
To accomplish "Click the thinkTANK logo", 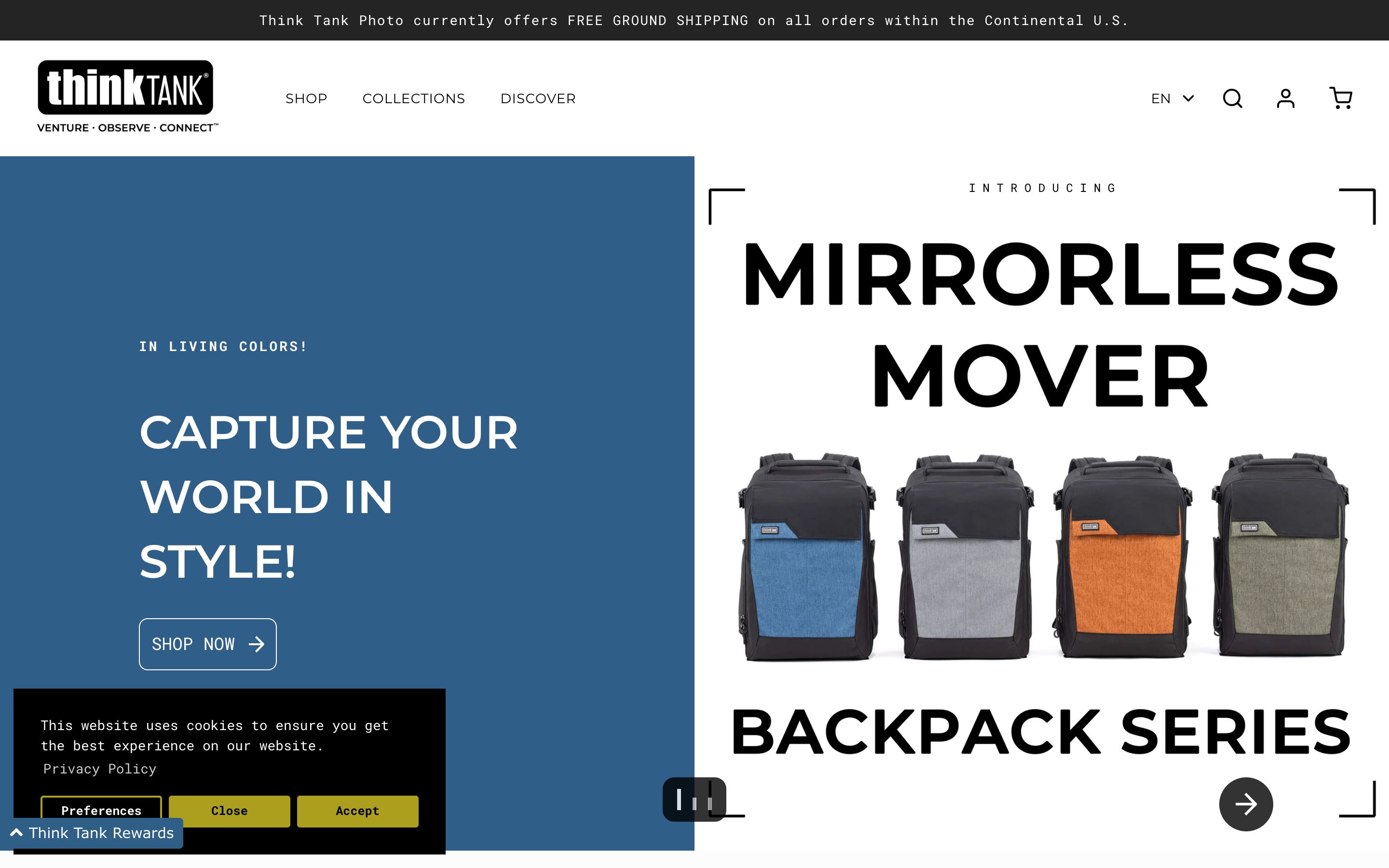I will click(x=127, y=96).
